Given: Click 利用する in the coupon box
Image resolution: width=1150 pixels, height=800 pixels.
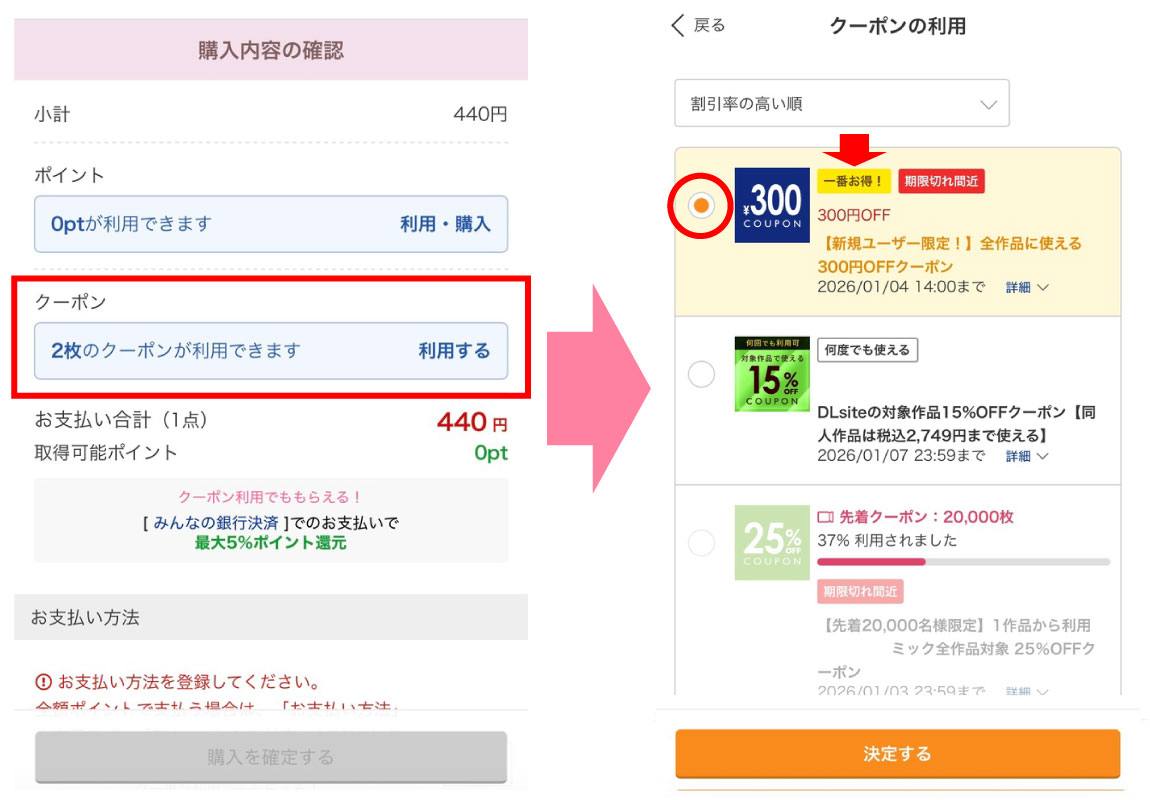Looking at the screenshot, I should tap(454, 350).
